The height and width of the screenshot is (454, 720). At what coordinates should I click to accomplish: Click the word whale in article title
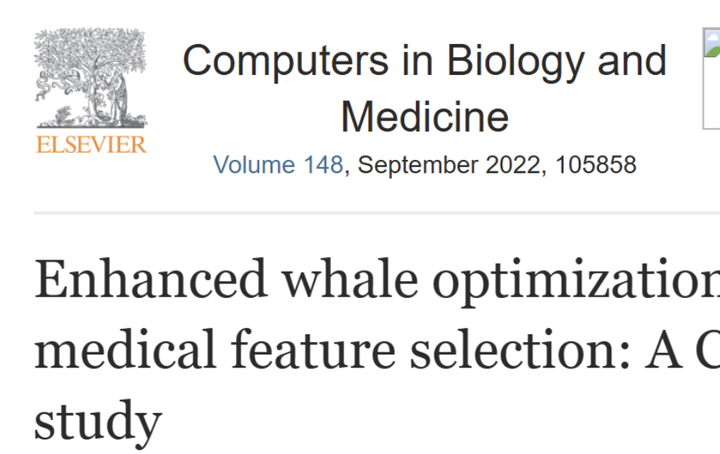[350, 279]
